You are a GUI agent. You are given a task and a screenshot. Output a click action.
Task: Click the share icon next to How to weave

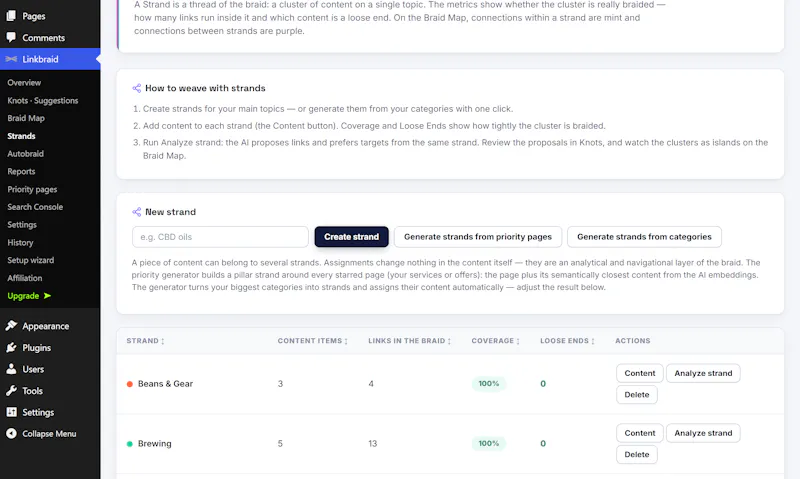click(137, 88)
